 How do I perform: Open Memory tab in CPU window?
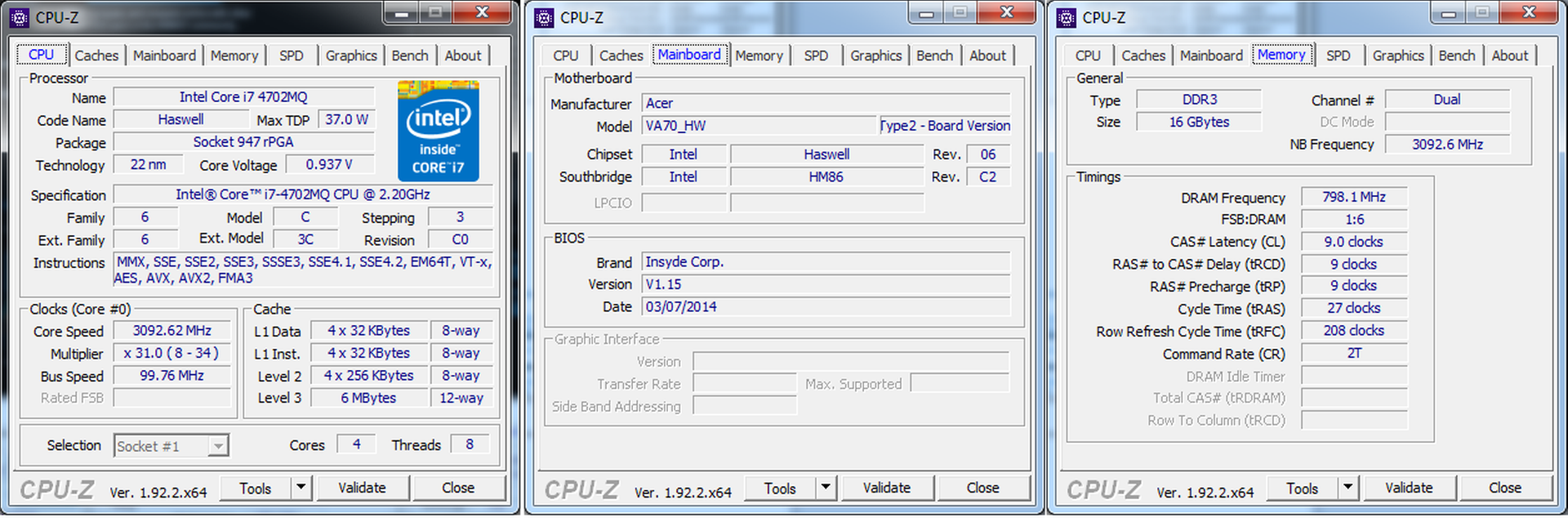(234, 56)
